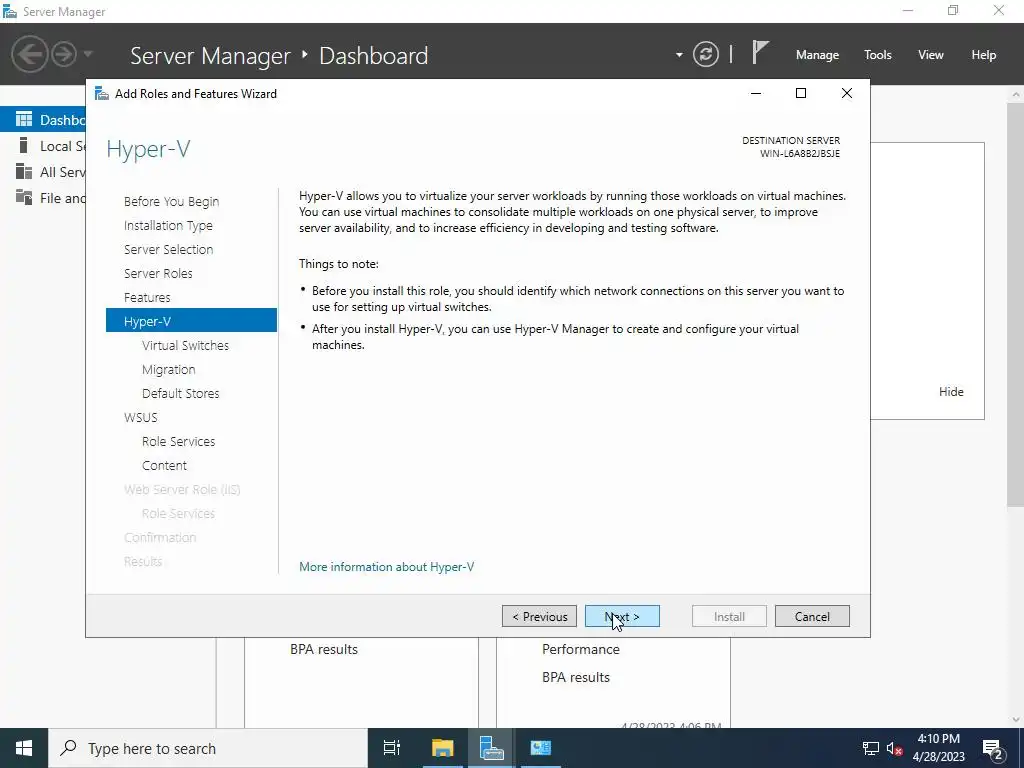Click the Refresh dashboard icon
This screenshot has width=1024, height=768.
click(x=706, y=54)
